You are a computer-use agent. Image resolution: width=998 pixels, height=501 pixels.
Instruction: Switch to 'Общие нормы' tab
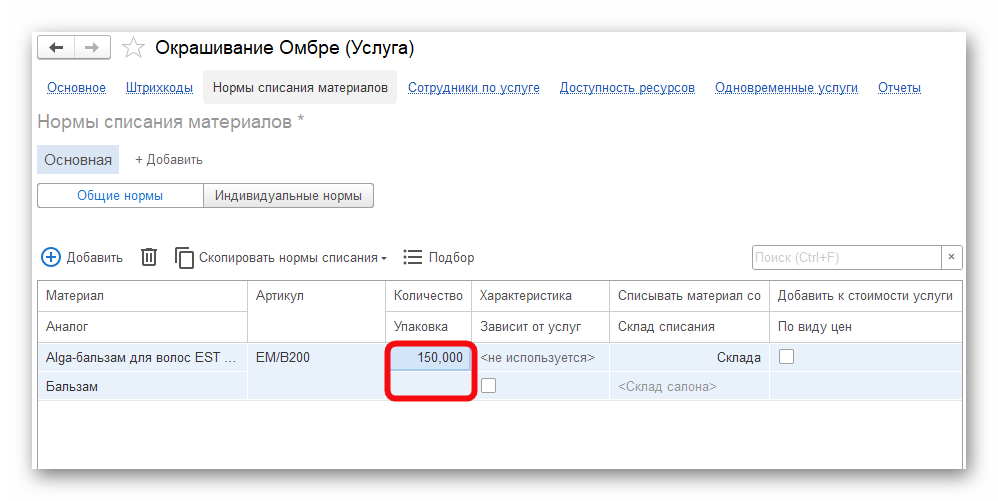coord(120,195)
